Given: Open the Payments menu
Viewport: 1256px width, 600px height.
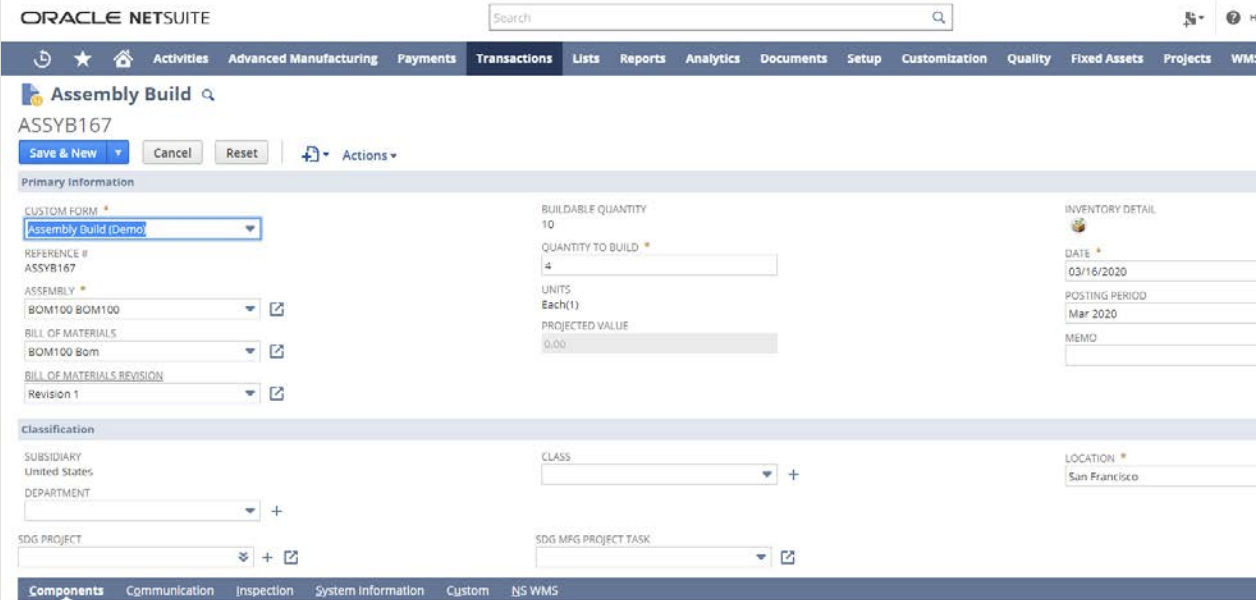Looking at the screenshot, I should pyautogui.click(x=427, y=59).
